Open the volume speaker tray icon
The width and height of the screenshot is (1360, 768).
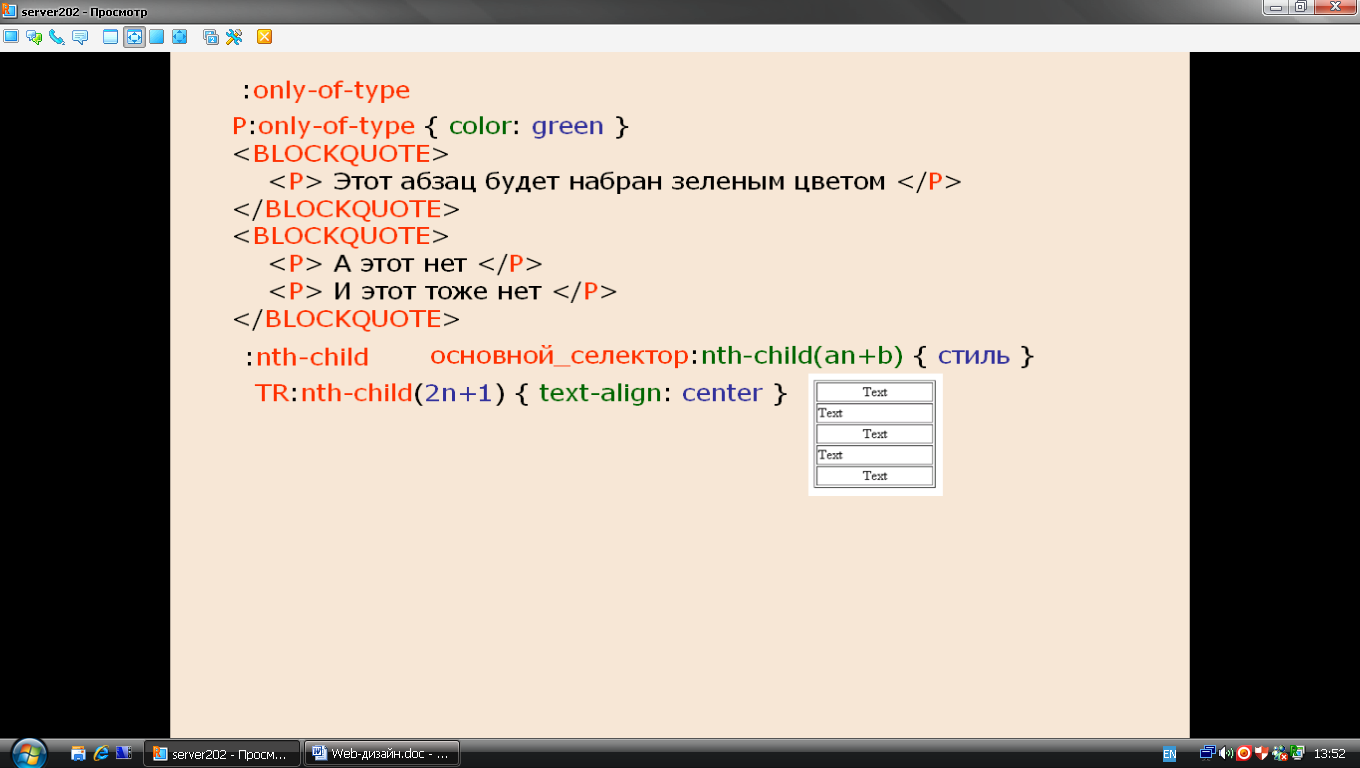coord(1226,753)
